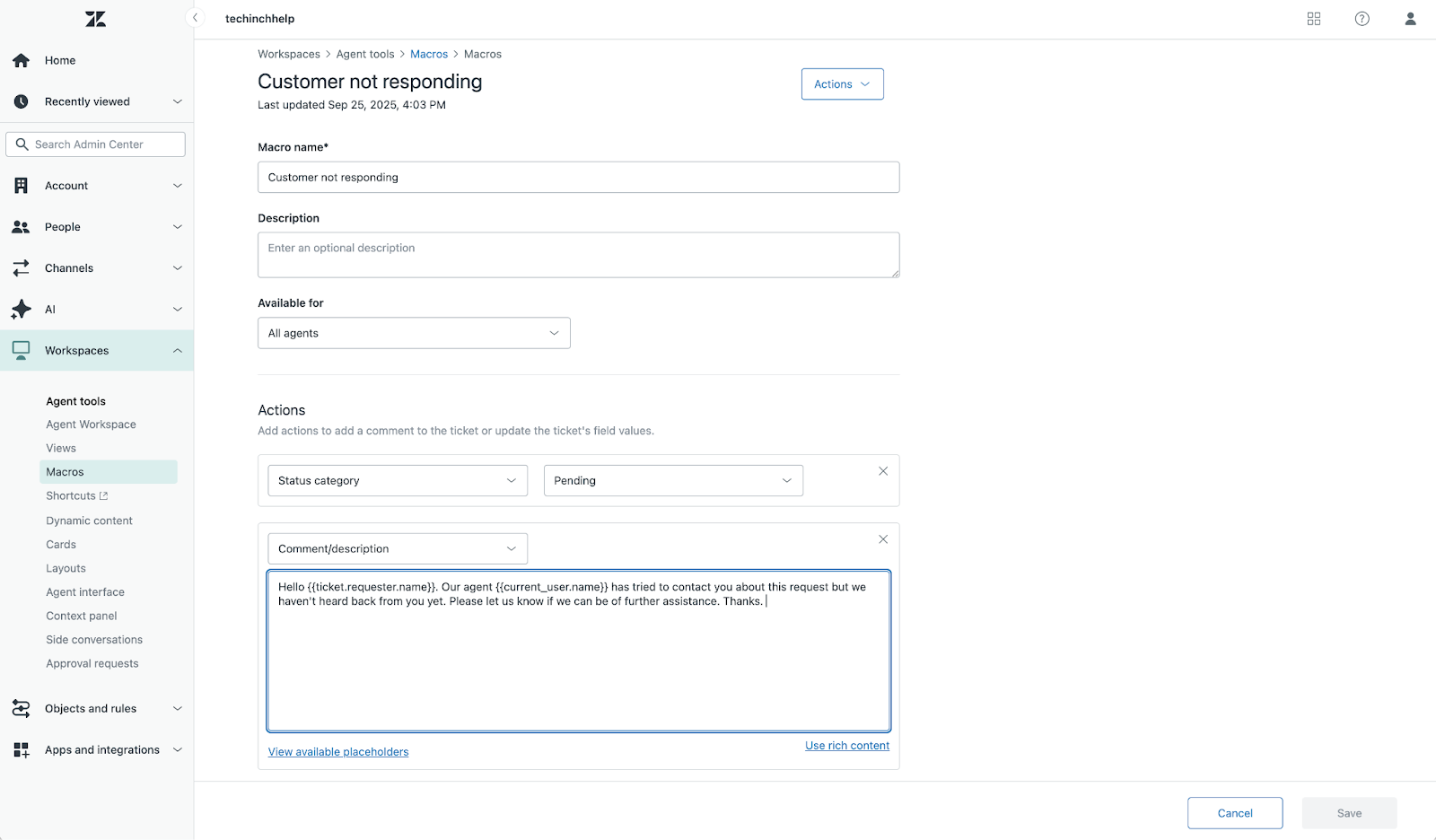Viewport: 1436px width, 840px height.
Task: Open the user profile avatar icon
Action: (1409, 18)
